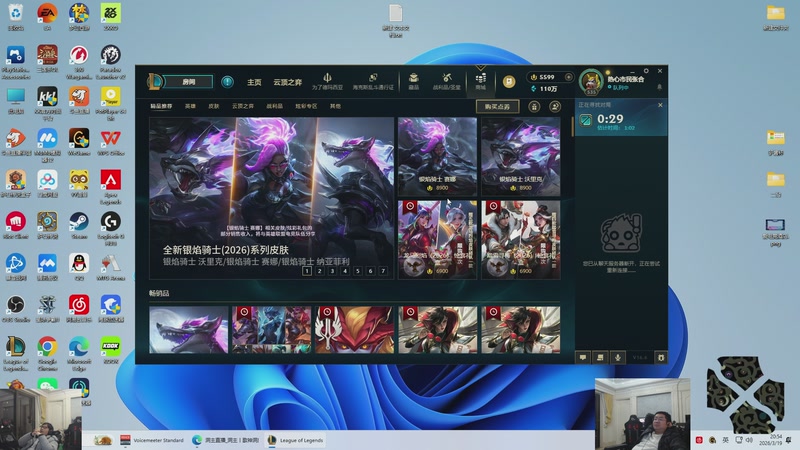800x450 pixels.
Task: Switch banner to page 6
Action: pos(370,271)
